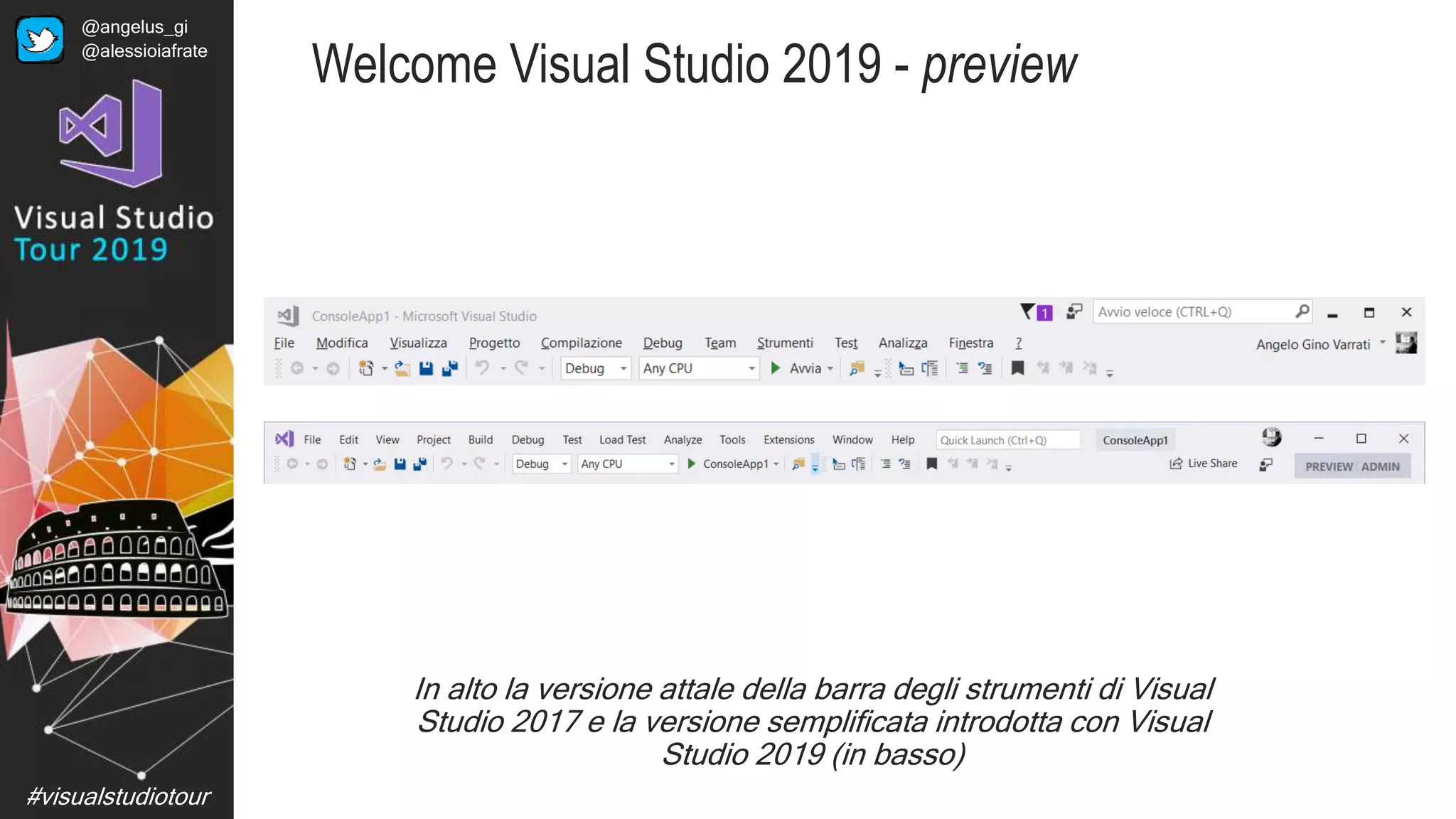This screenshot has width=1456, height=819.
Task: Click Redo icon in VS 2017 toolbar
Action: pyautogui.click(x=522, y=368)
